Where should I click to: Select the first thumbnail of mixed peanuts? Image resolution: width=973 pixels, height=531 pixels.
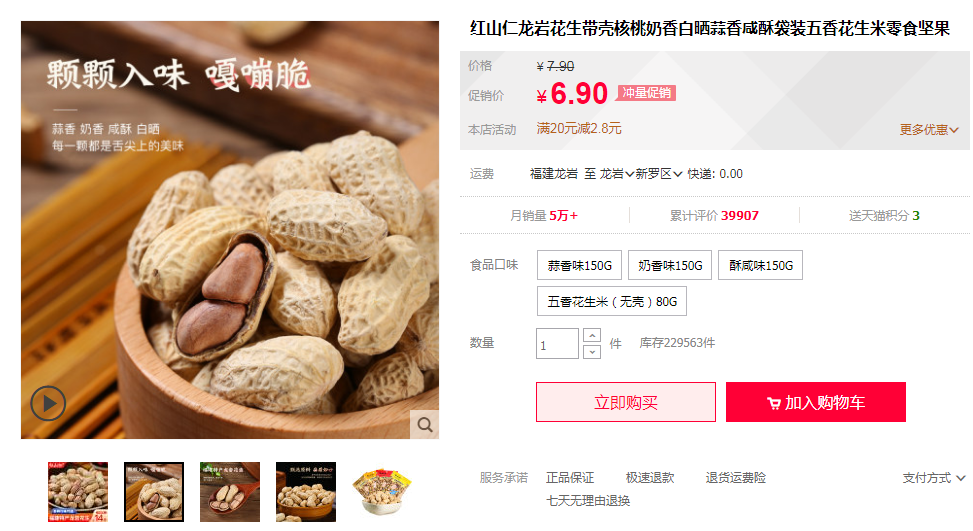[78, 492]
